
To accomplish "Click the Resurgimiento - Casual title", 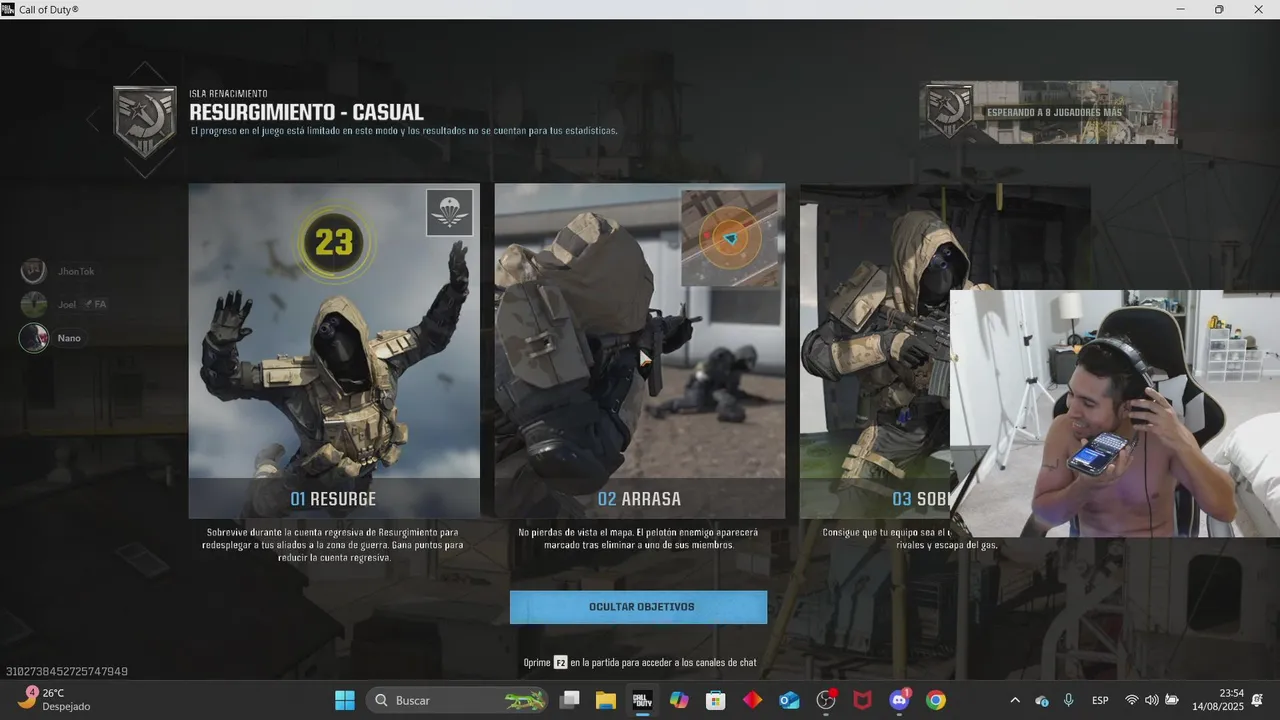I will 306,113.
